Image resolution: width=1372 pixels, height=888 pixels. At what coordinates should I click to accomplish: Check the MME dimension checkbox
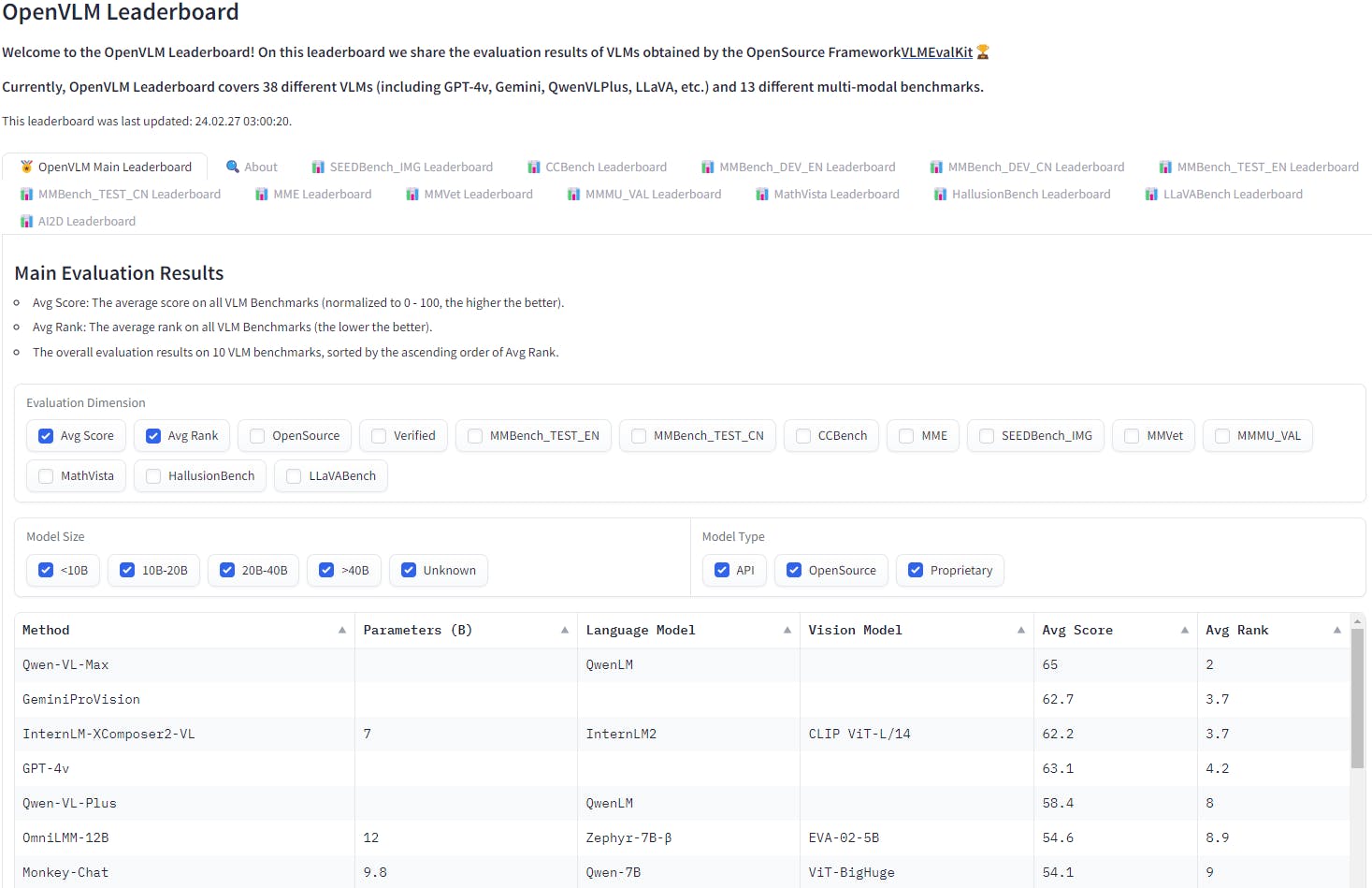(x=906, y=436)
